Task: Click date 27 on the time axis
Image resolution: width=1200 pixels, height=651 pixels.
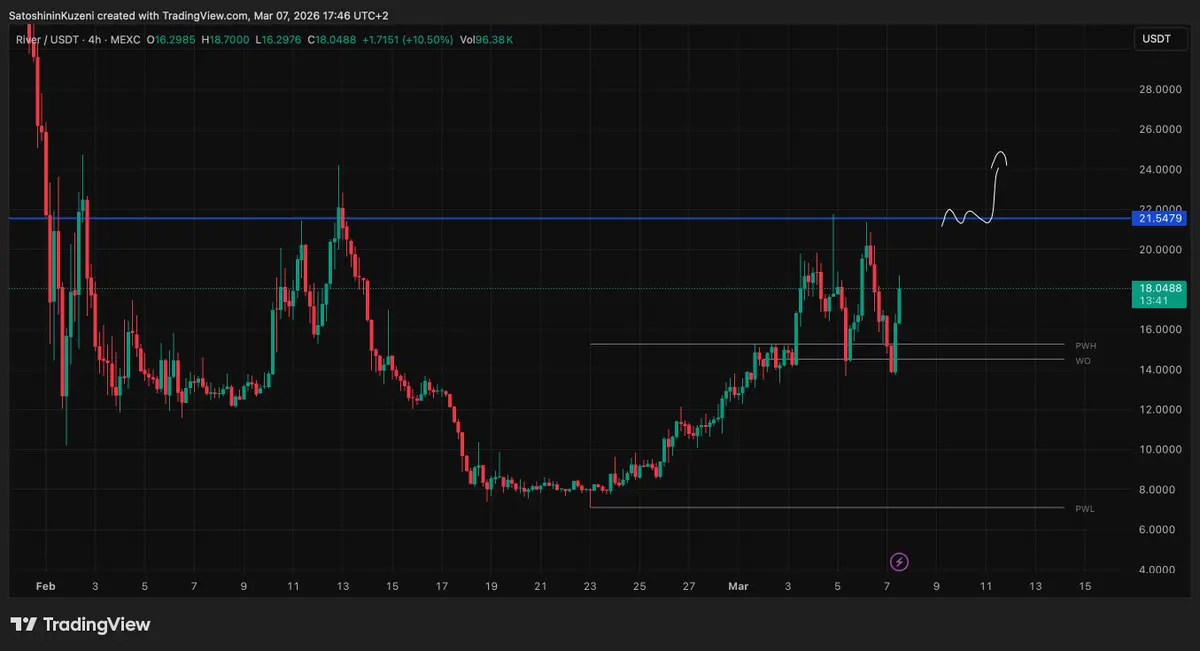Action: pyautogui.click(x=689, y=587)
